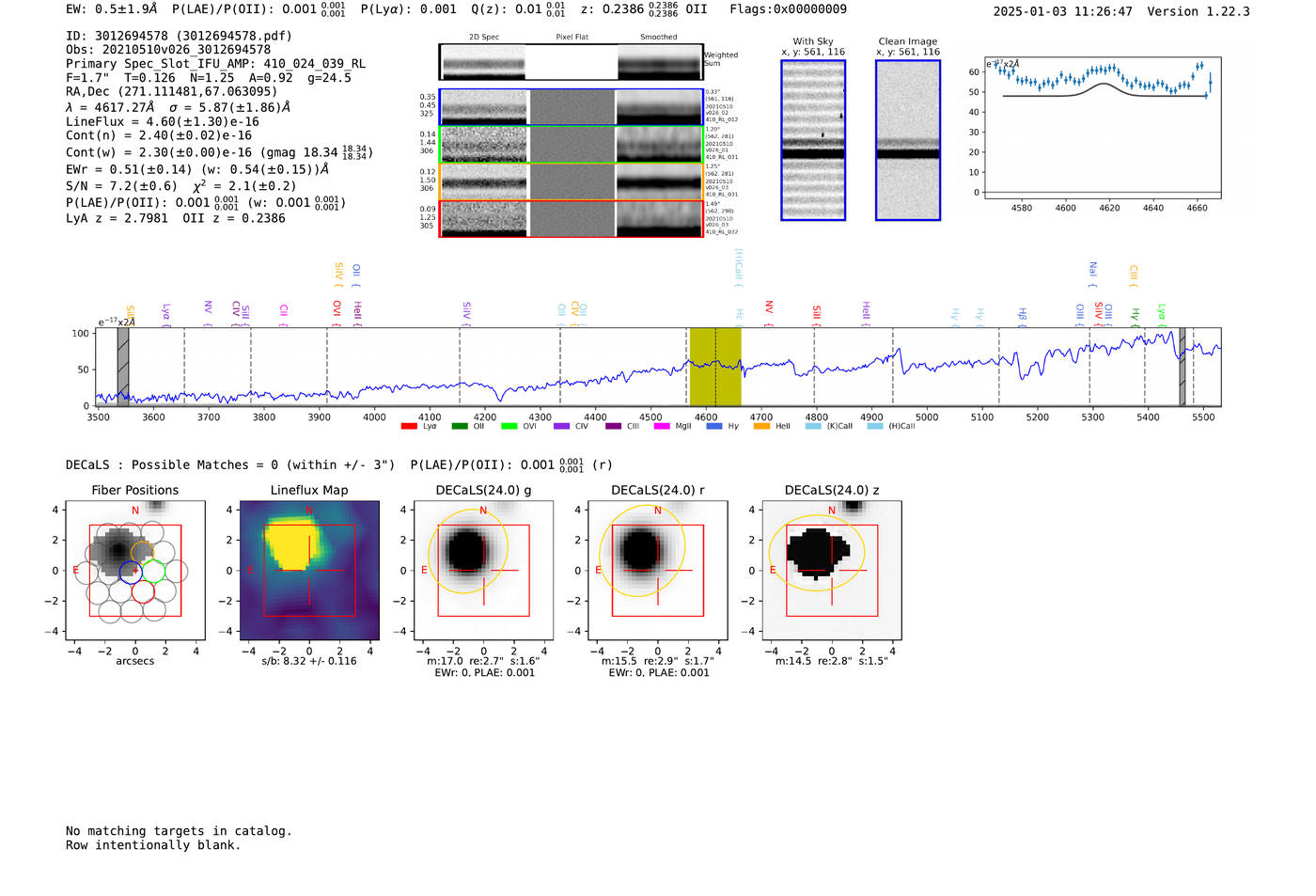The height and width of the screenshot is (896, 1316).
Task: Click the orange fiber circle in Fiber Positions
Action: [143, 552]
